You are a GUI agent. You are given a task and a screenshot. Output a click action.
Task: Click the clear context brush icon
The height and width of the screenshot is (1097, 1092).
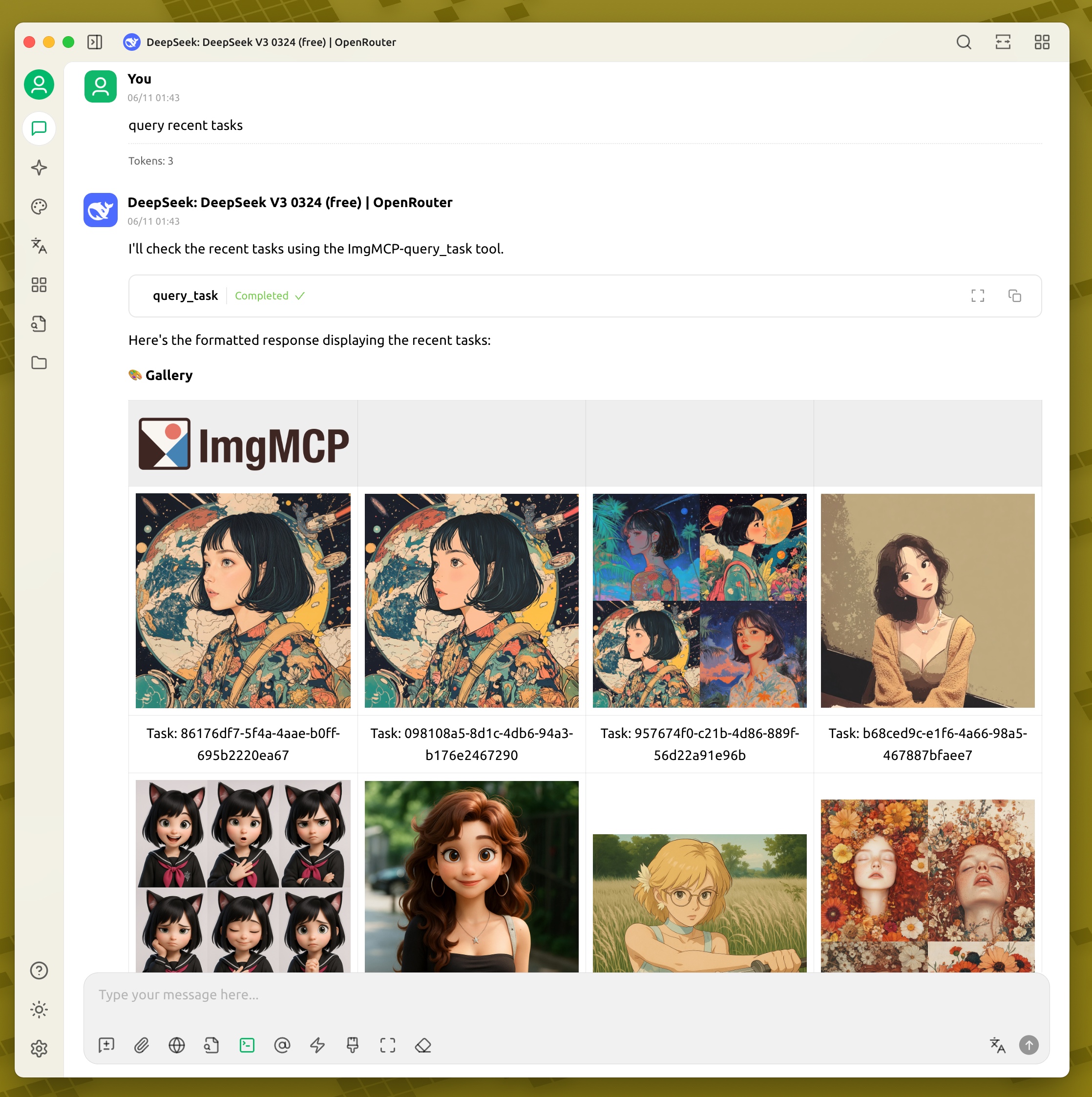coord(353,1045)
